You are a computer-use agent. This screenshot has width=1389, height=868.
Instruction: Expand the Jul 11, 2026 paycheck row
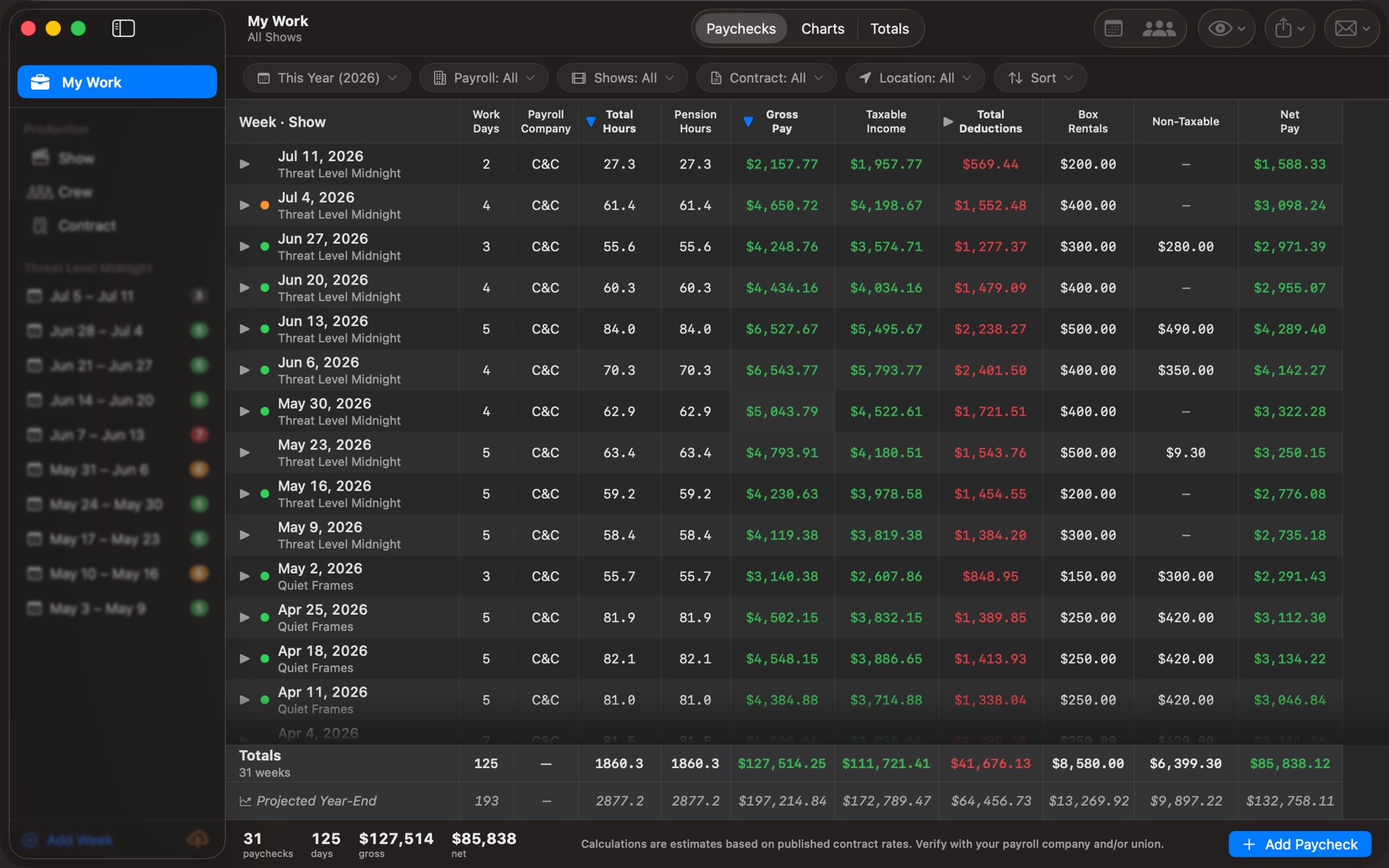[245, 164]
